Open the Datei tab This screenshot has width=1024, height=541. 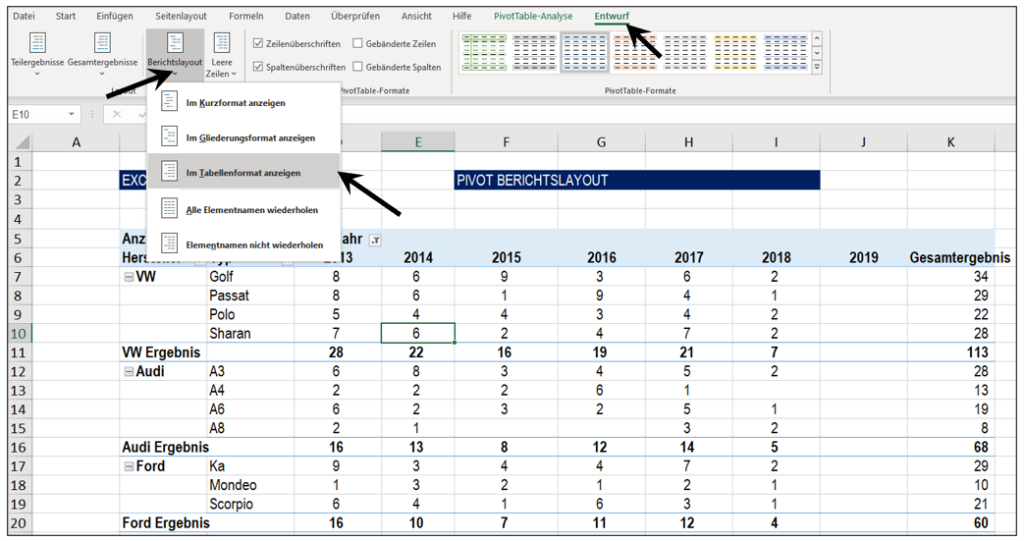[x=24, y=16]
